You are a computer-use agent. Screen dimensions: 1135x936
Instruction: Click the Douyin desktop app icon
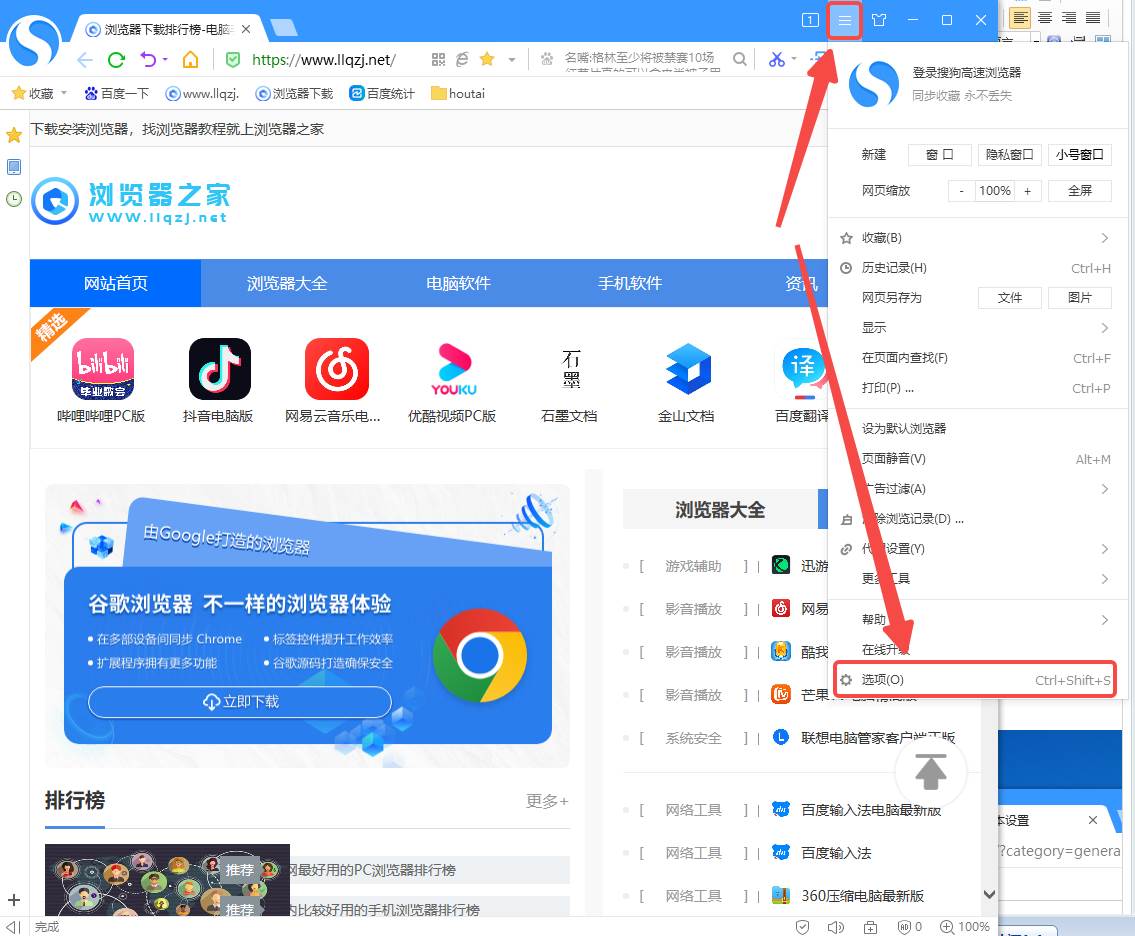click(x=219, y=369)
